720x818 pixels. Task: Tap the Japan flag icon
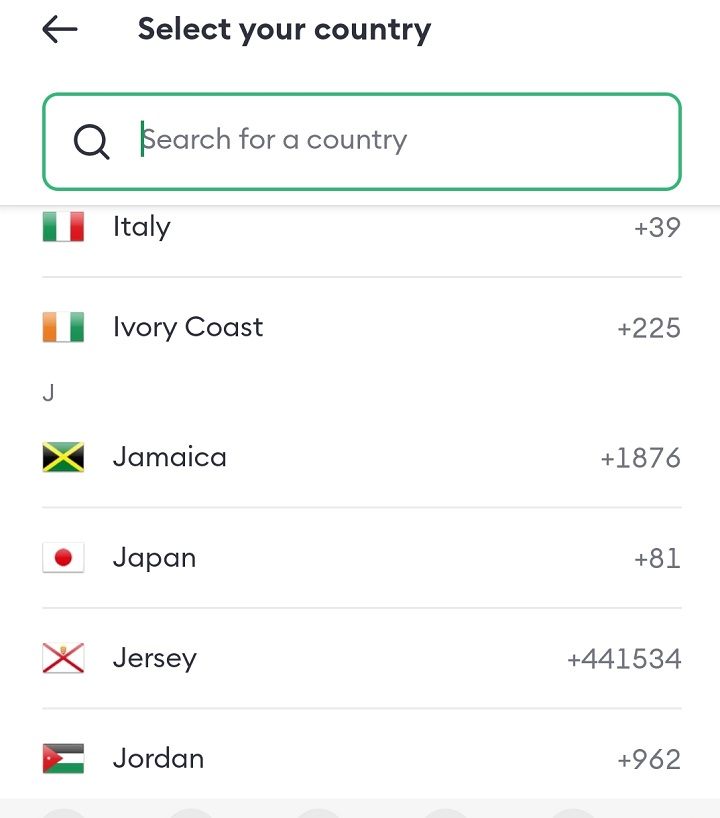click(63, 558)
